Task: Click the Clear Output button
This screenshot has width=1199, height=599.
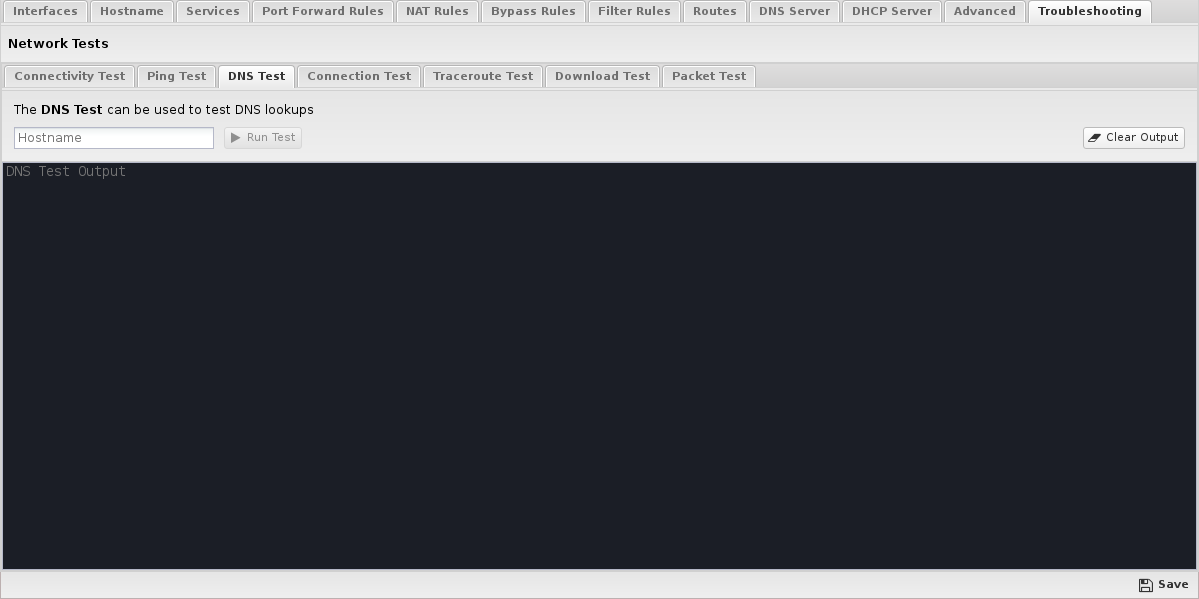Action: click(x=1134, y=138)
